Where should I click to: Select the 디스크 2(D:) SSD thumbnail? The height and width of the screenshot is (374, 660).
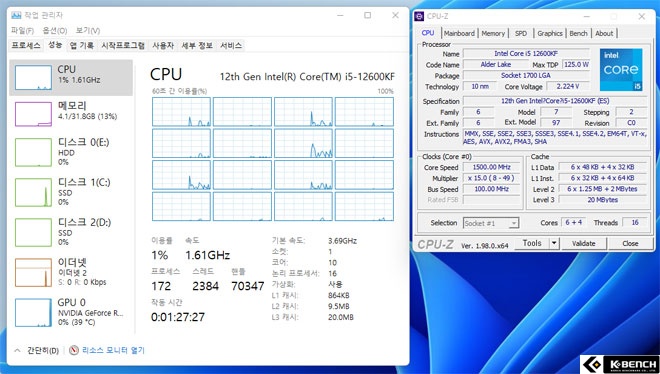click(x=33, y=232)
